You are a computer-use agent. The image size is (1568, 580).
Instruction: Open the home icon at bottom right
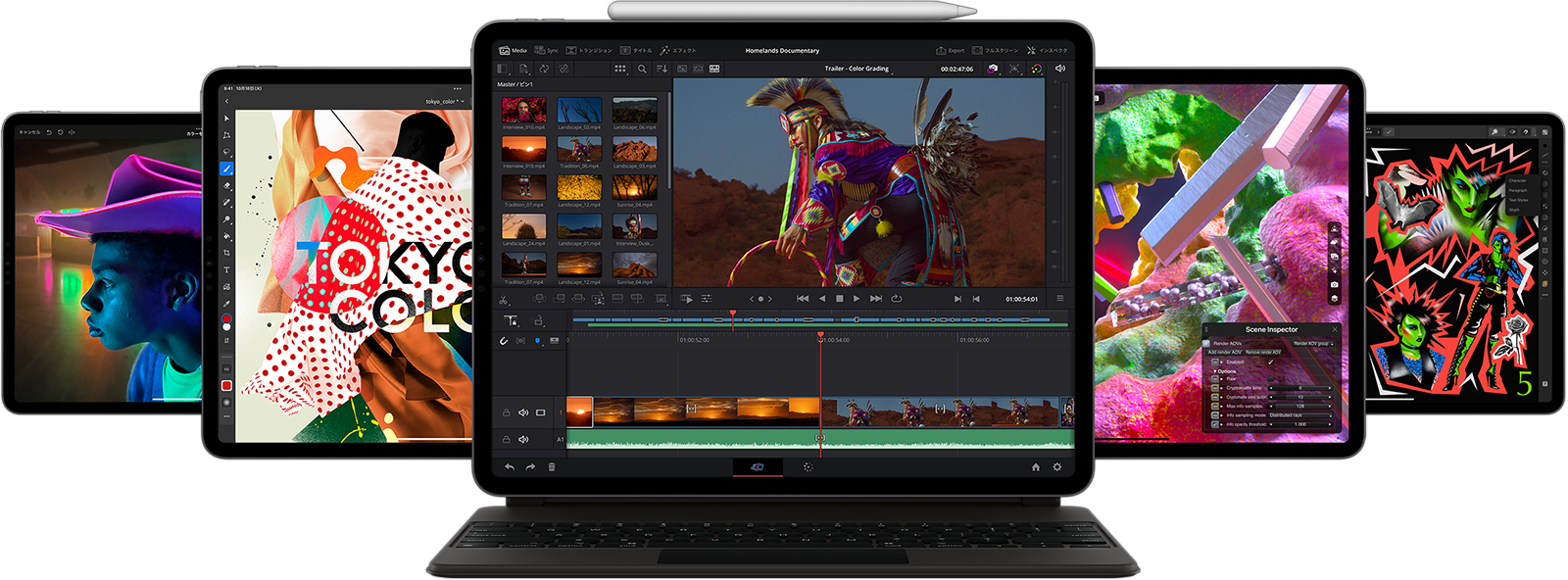1035,467
